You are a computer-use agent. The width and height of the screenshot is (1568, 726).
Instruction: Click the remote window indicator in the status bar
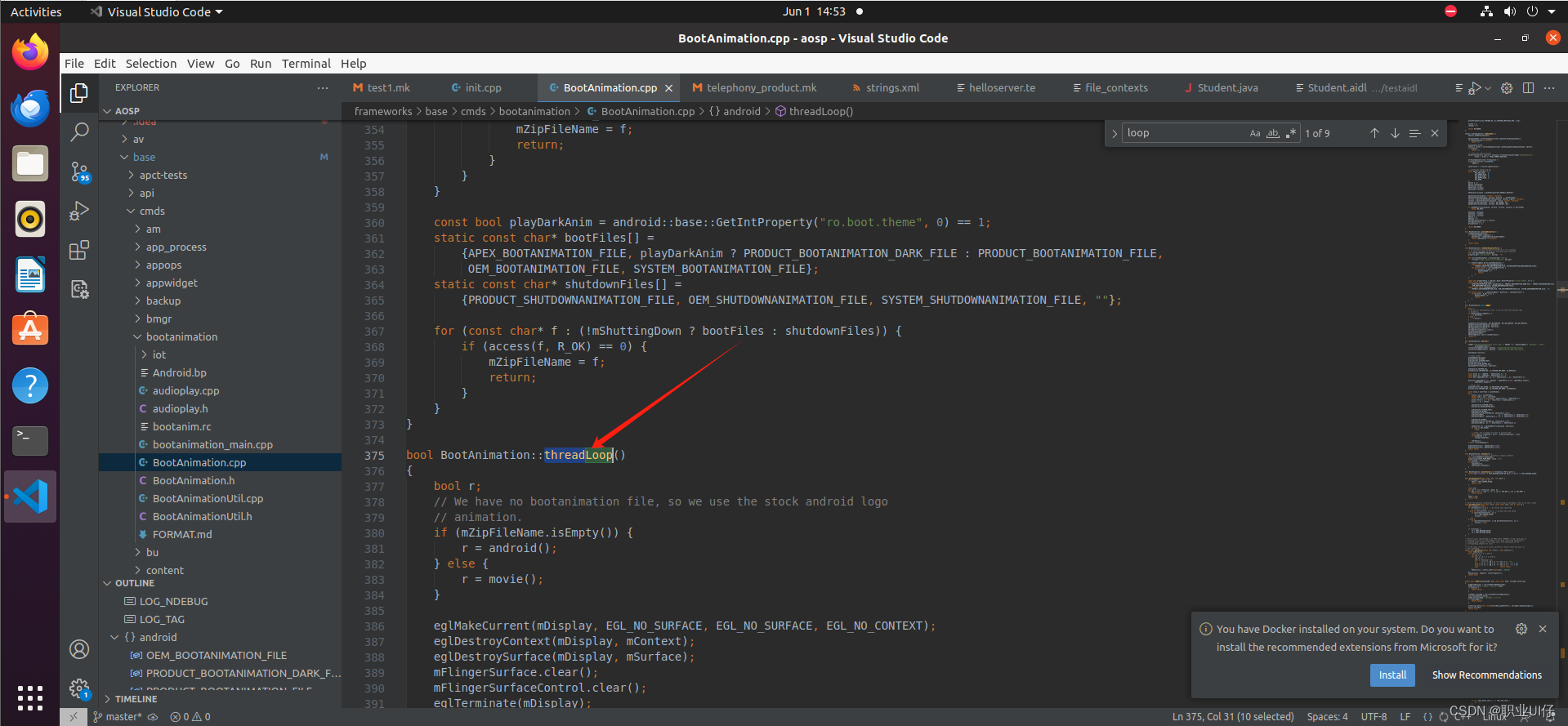point(73,717)
